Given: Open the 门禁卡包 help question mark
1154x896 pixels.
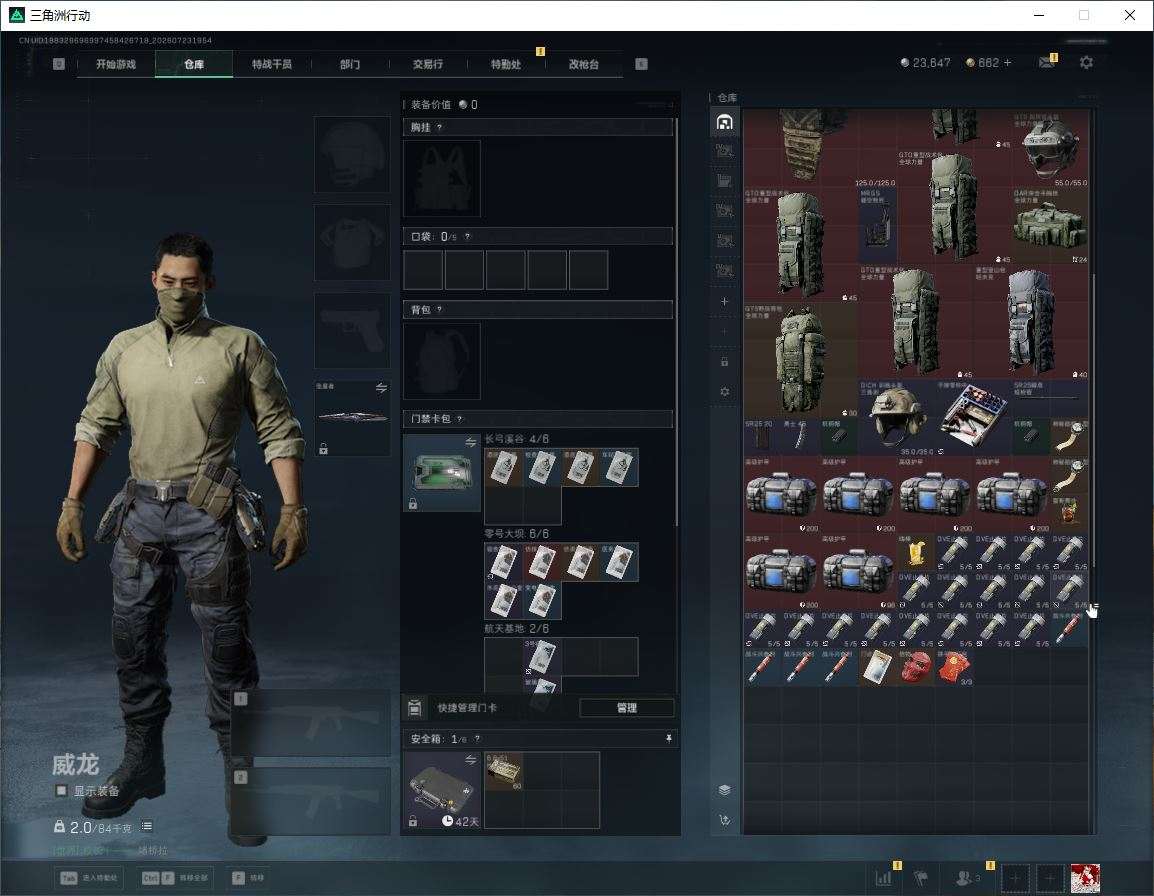Looking at the screenshot, I should pos(459,419).
